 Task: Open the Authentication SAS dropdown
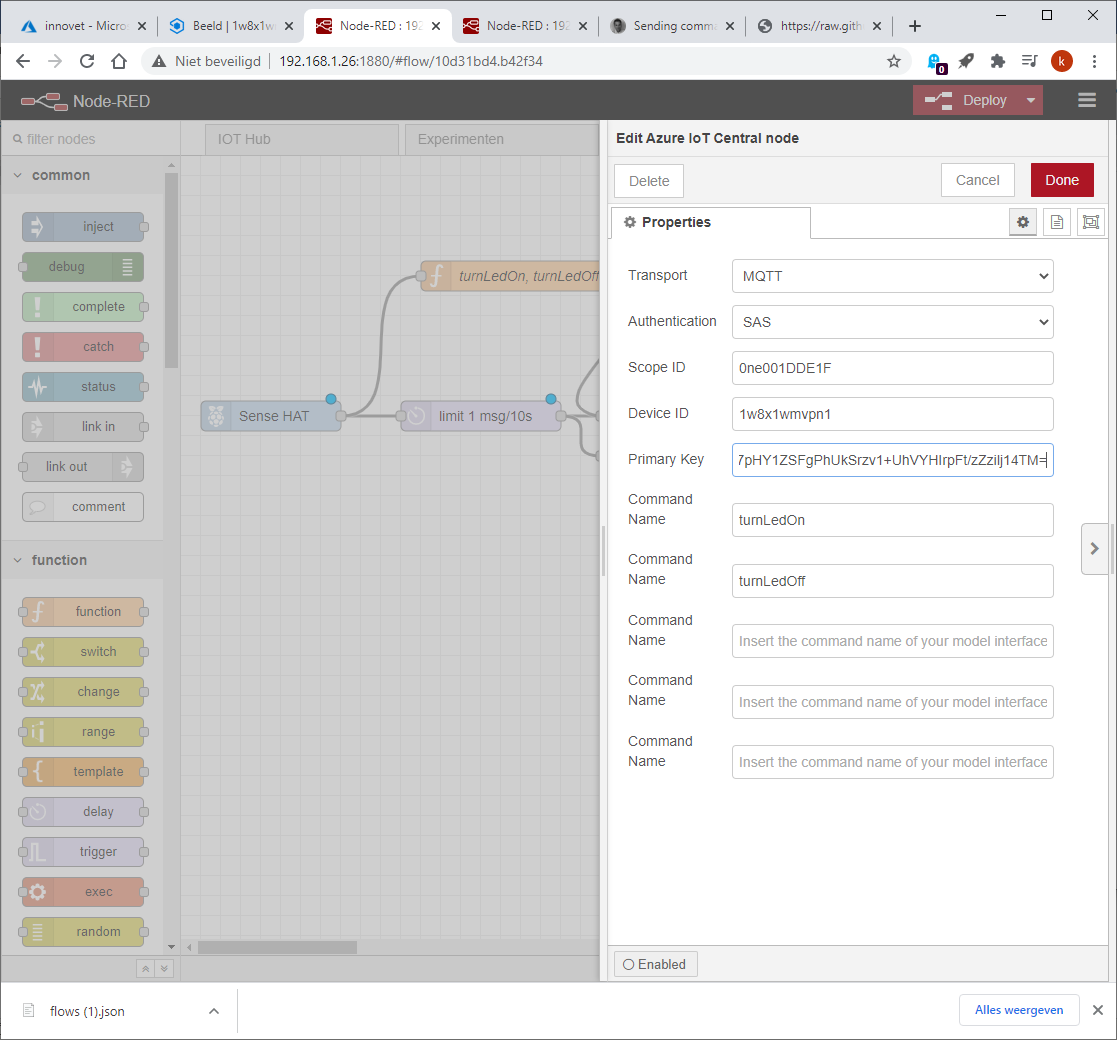click(x=893, y=322)
